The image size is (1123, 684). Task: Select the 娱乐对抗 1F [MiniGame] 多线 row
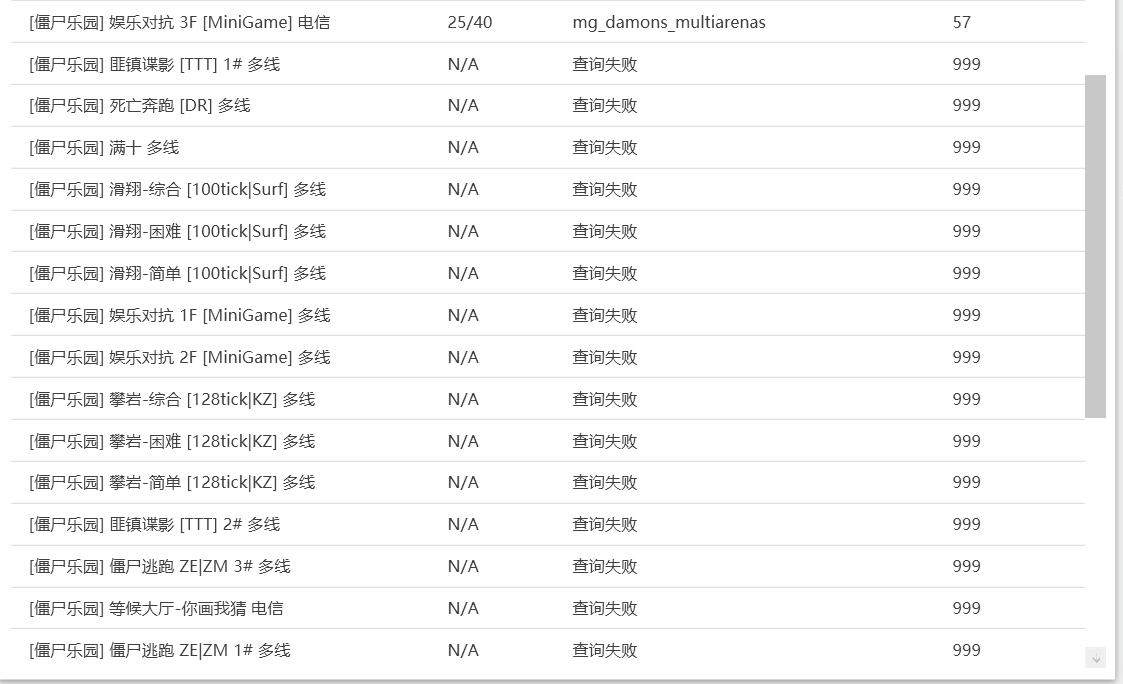pyautogui.click(x=180, y=315)
